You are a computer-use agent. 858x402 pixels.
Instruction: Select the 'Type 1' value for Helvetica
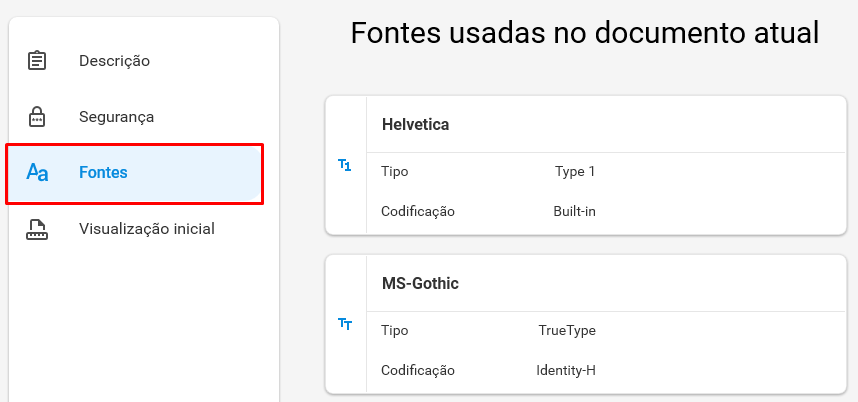click(575, 172)
